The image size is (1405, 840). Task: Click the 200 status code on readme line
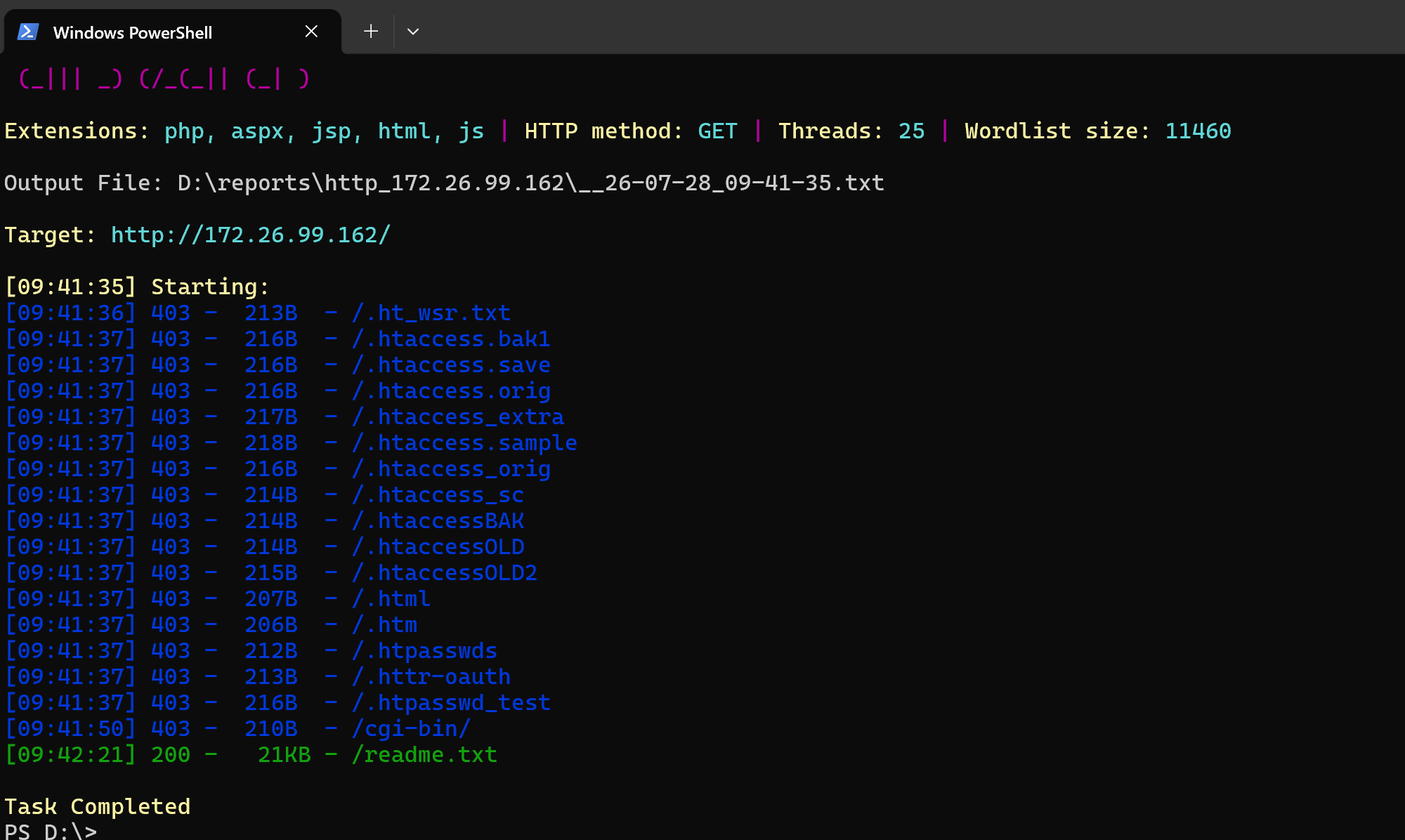coord(171,754)
